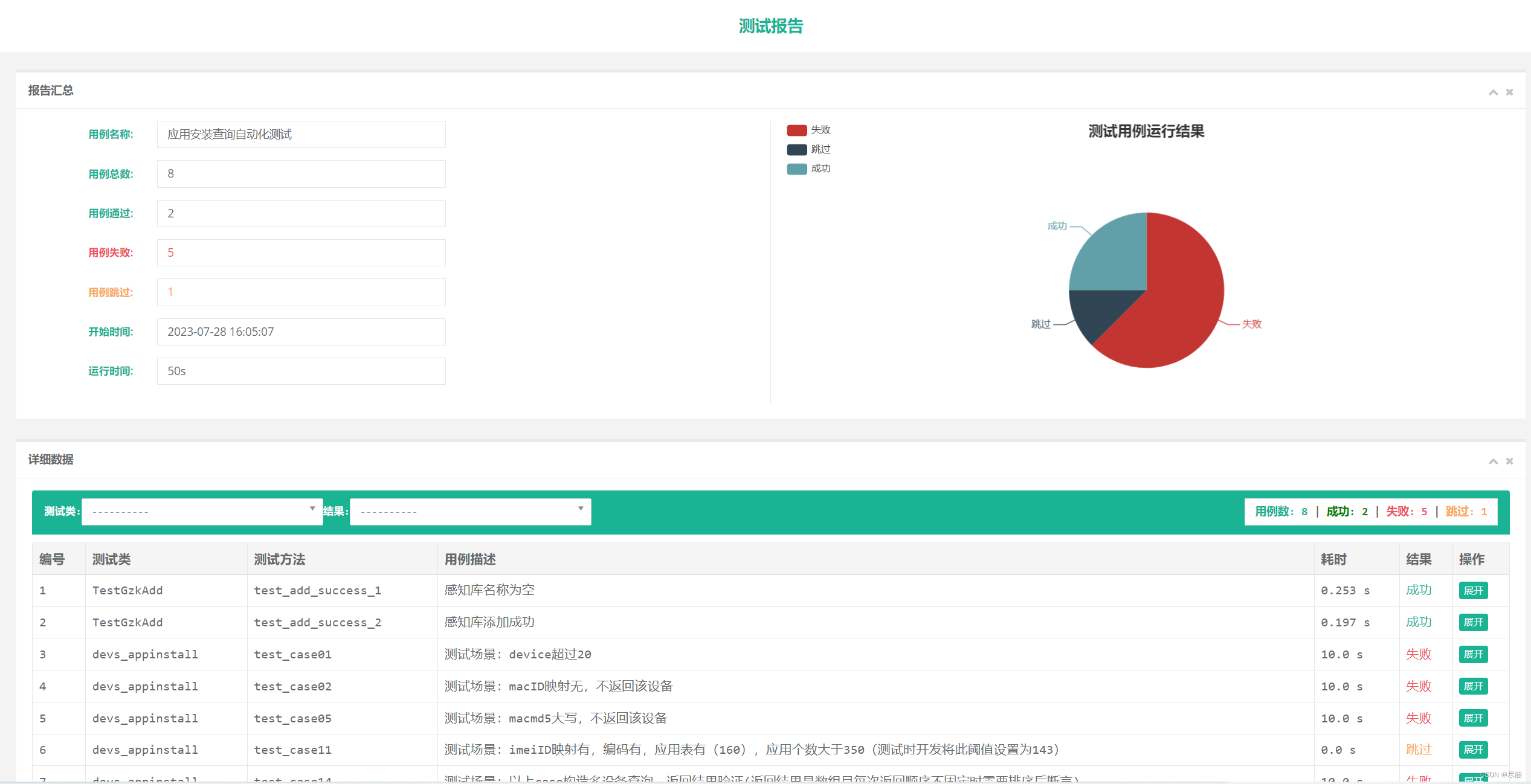The width and height of the screenshot is (1531, 784).
Task: Collapse the 详细数据 panel with chevron icon
Action: 1493,461
